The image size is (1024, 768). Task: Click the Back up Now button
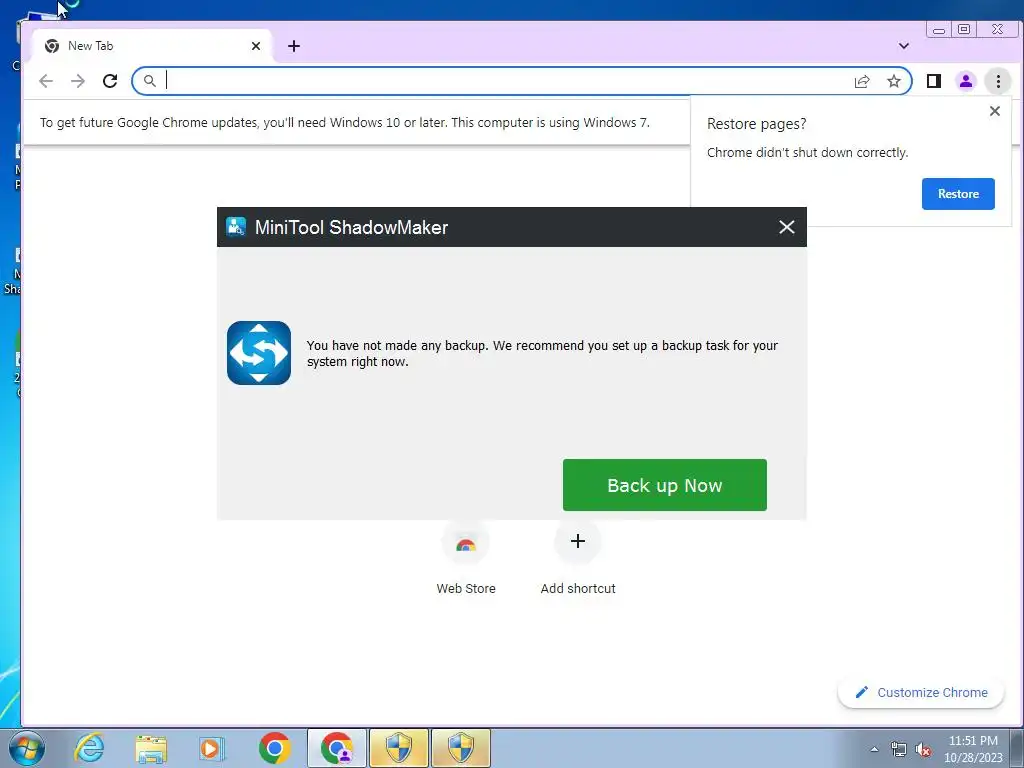tap(664, 485)
